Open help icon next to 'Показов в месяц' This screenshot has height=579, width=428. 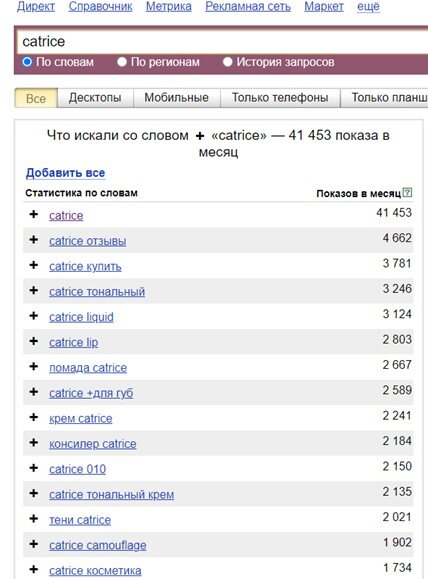[x=407, y=192]
